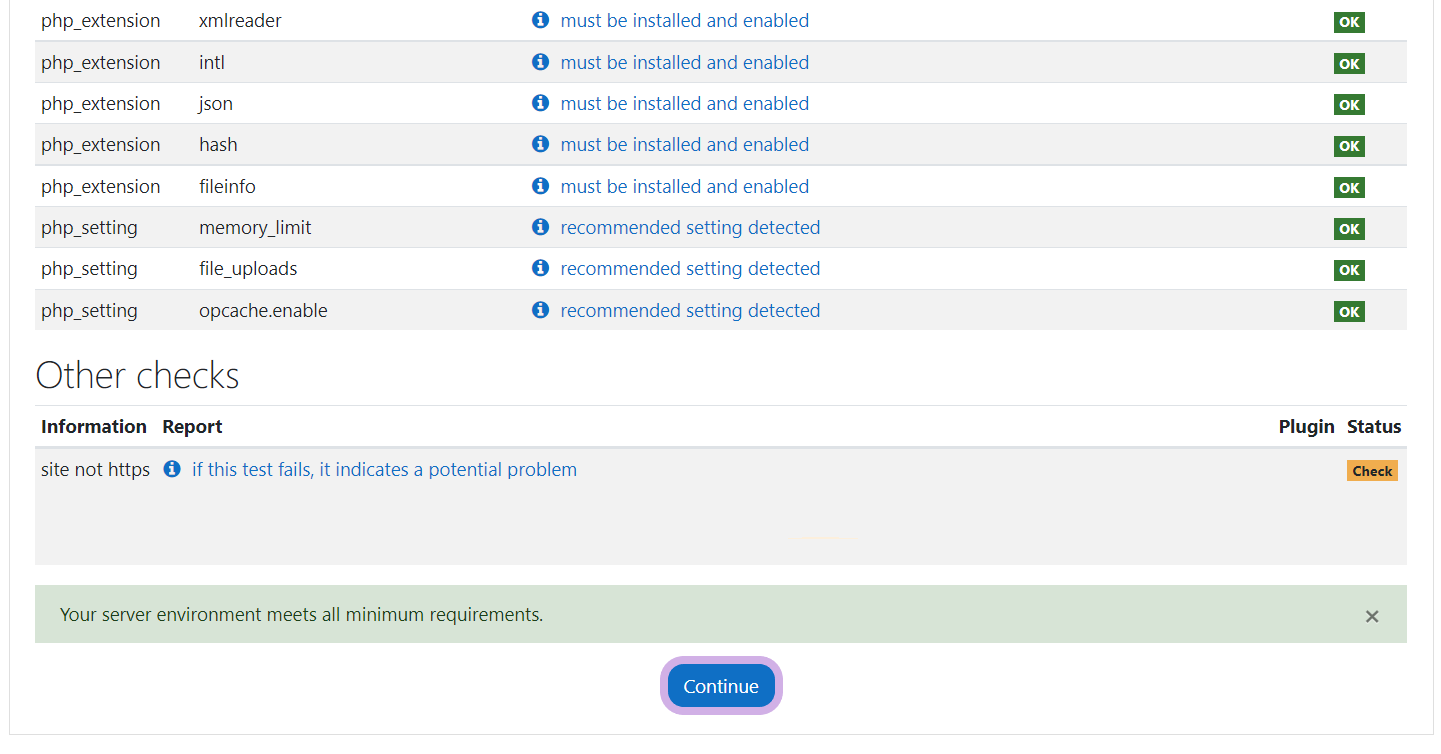
Task: Click info icon for fileinfo extension
Action: coord(540,186)
